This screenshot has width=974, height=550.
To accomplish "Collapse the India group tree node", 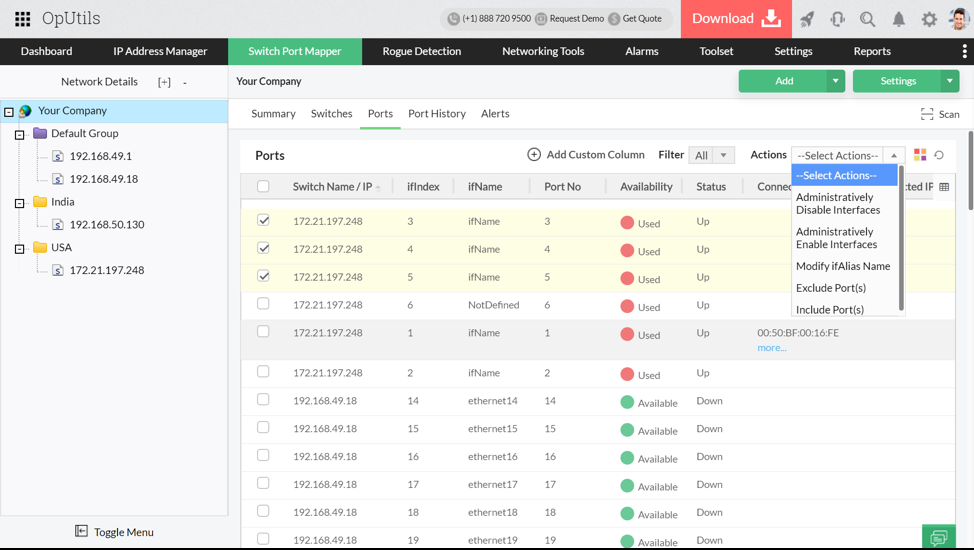I will click(20, 203).
